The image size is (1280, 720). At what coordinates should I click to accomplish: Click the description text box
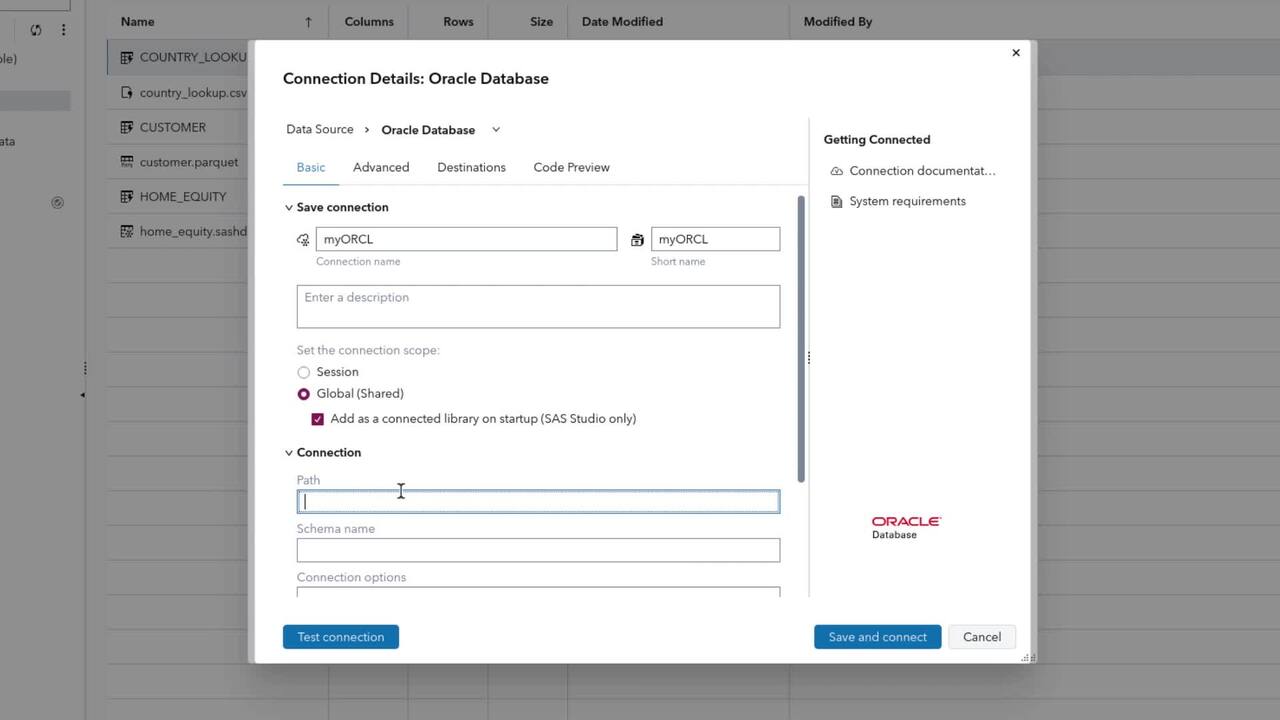click(x=538, y=306)
